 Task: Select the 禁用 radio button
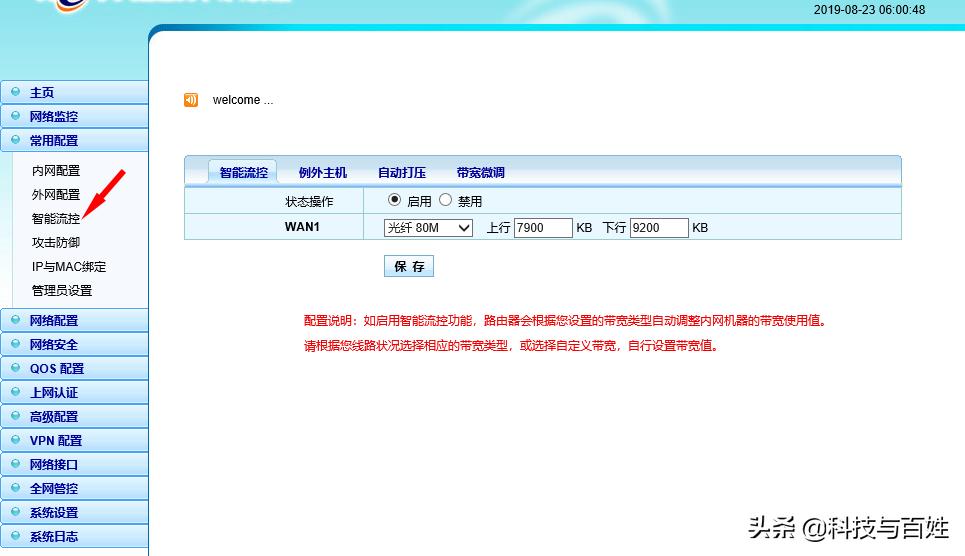click(x=446, y=199)
